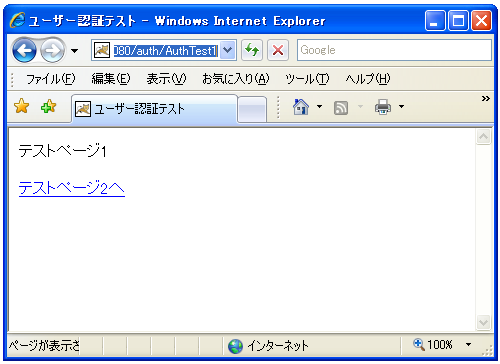
Task: Expand the address bar history dropdown
Action: [228, 50]
